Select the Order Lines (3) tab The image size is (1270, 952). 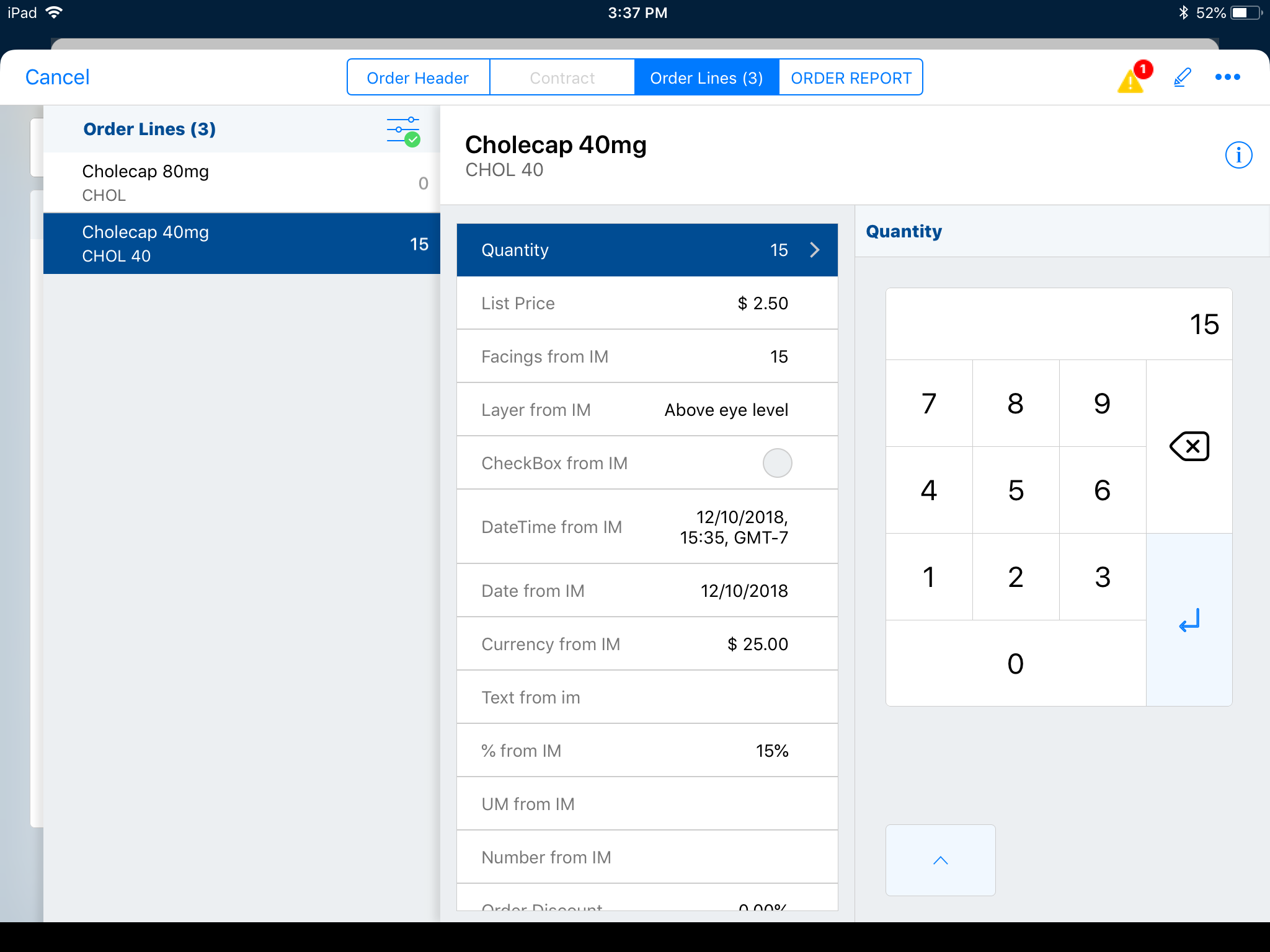pyautogui.click(x=706, y=77)
